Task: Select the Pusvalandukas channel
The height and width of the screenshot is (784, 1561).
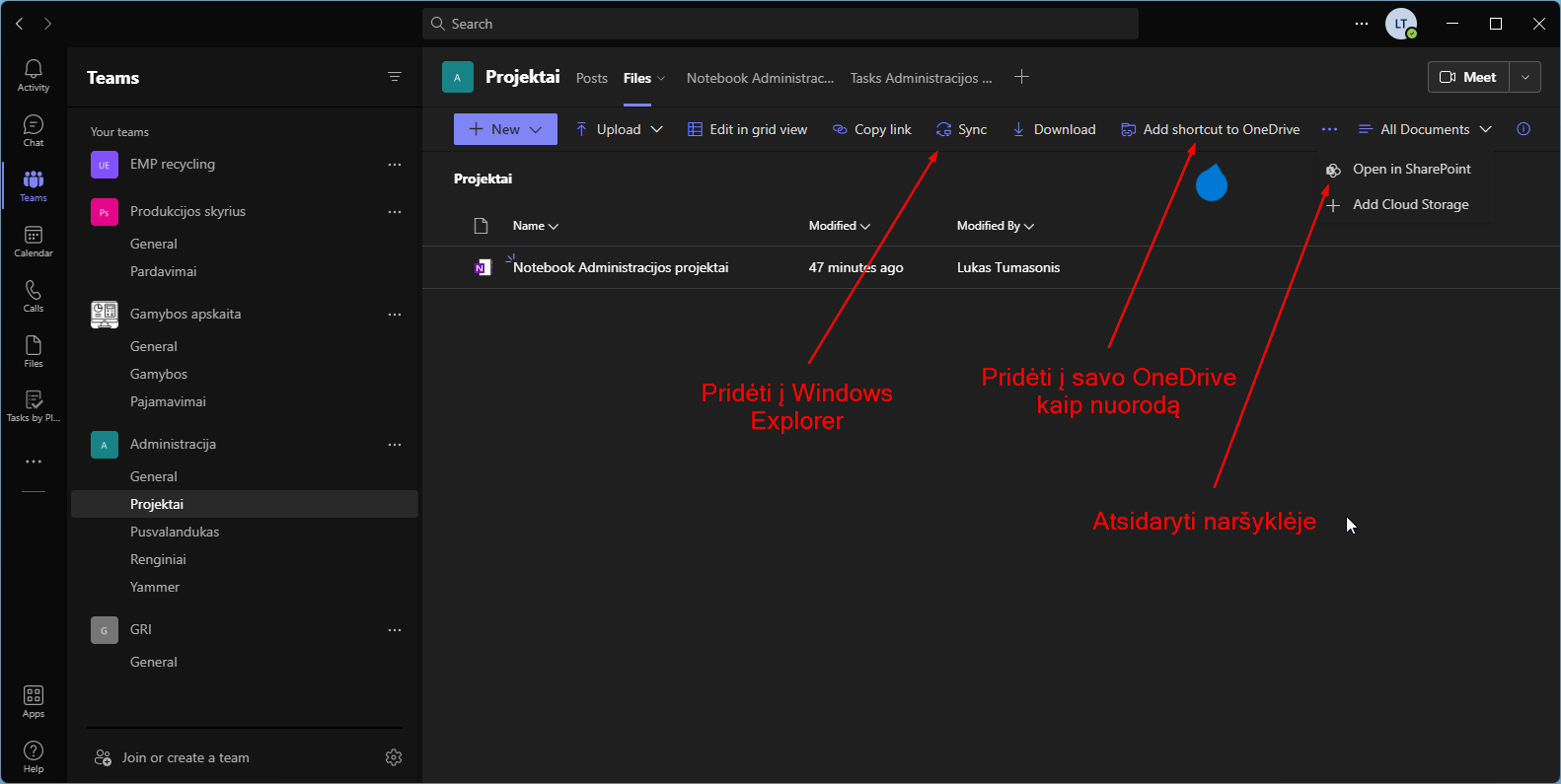Action: point(175,532)
